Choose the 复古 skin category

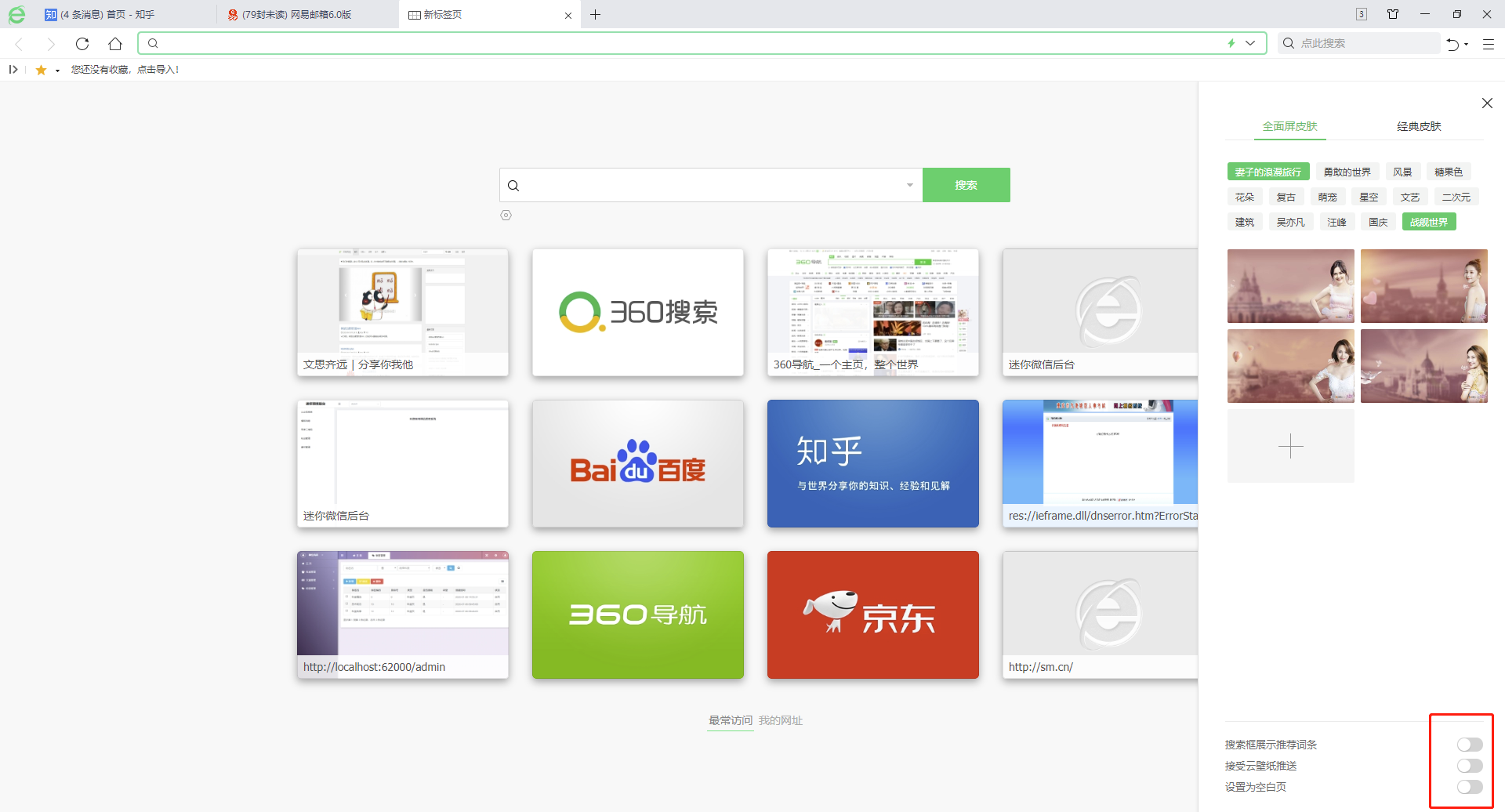pyautogui.click(x=1286, y=197)
